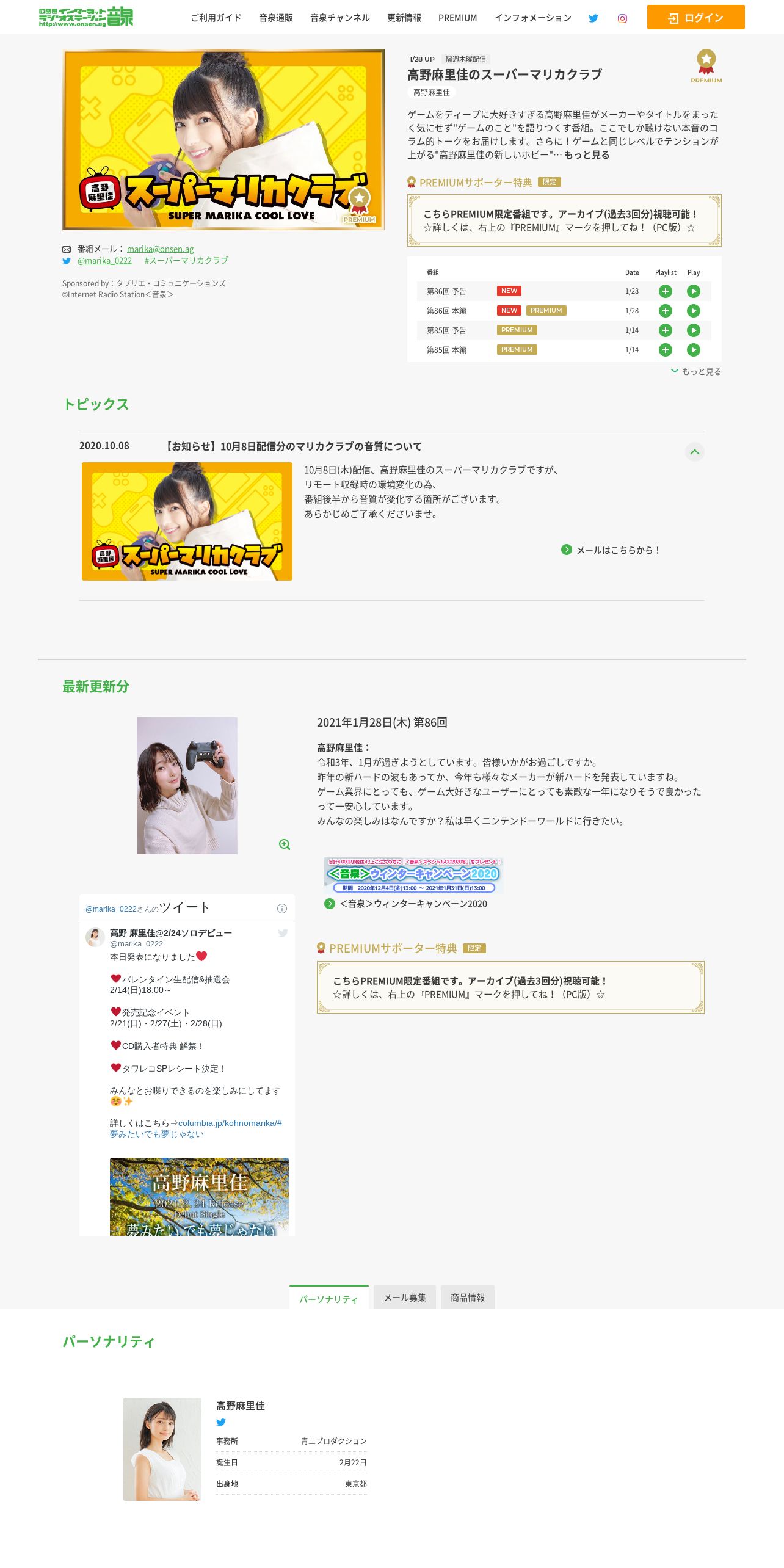Add 第85回 予告 to playlist

click(666, 330)
